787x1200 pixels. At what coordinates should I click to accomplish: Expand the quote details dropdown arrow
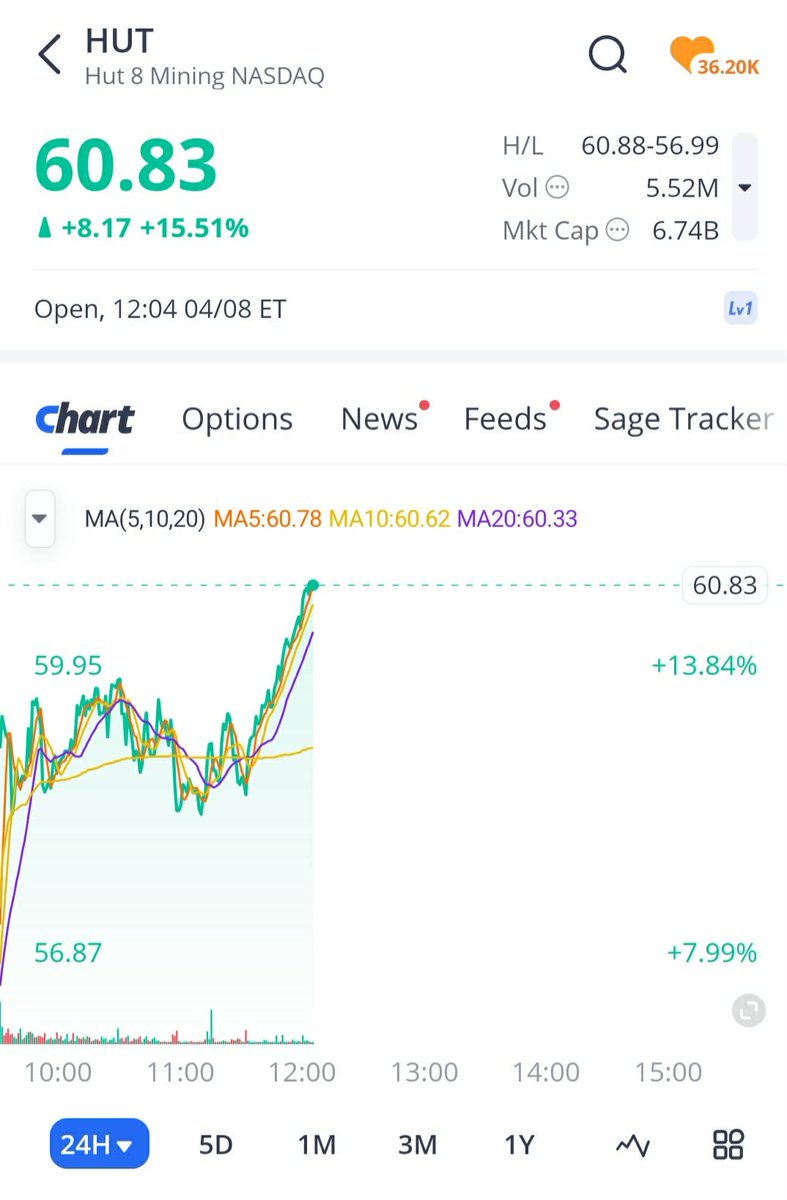tap(745, 187)
